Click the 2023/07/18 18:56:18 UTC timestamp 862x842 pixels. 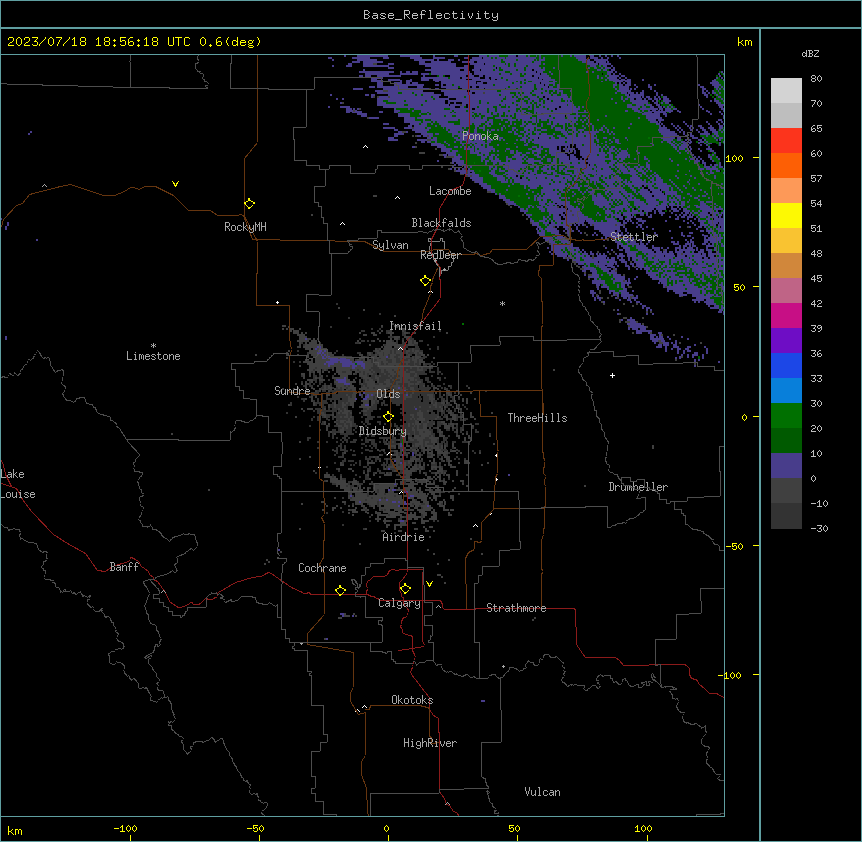coord(98,42)
